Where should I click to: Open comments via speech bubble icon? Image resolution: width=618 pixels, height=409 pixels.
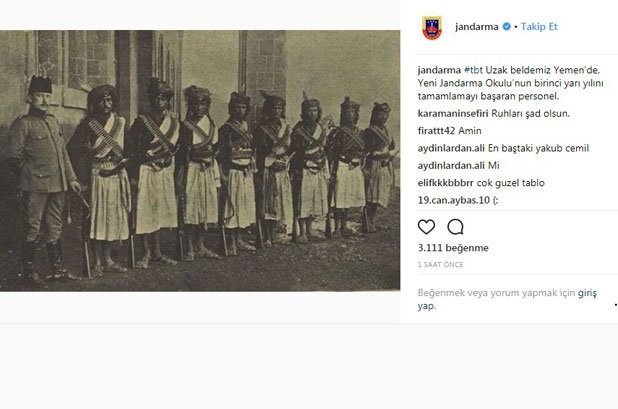455,227
